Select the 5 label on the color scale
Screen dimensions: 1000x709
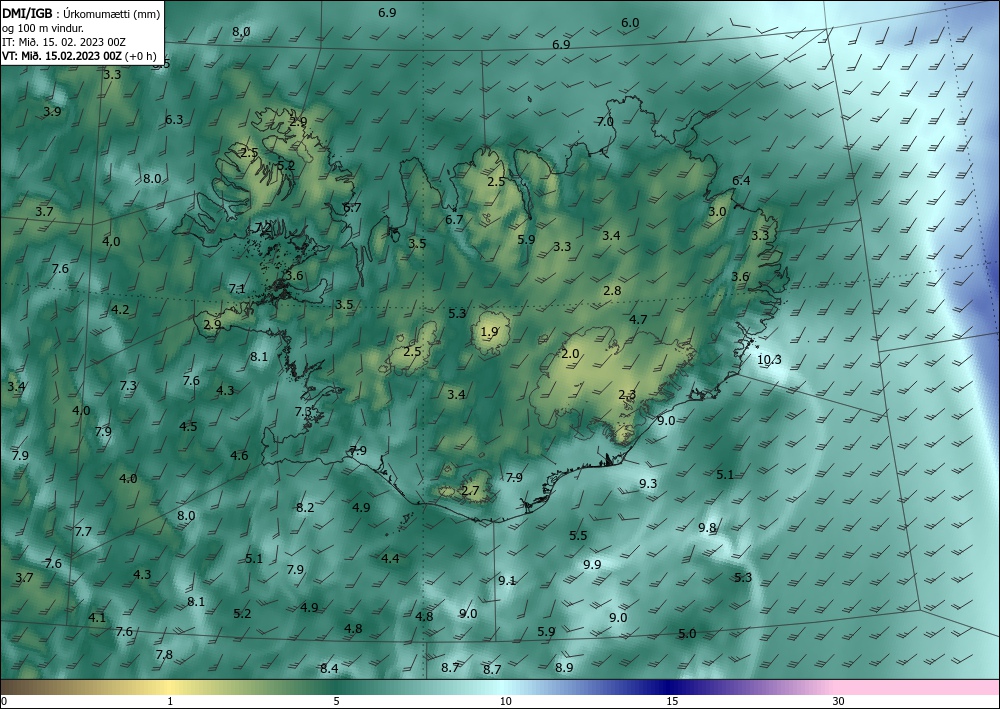[x=337, y=702]
